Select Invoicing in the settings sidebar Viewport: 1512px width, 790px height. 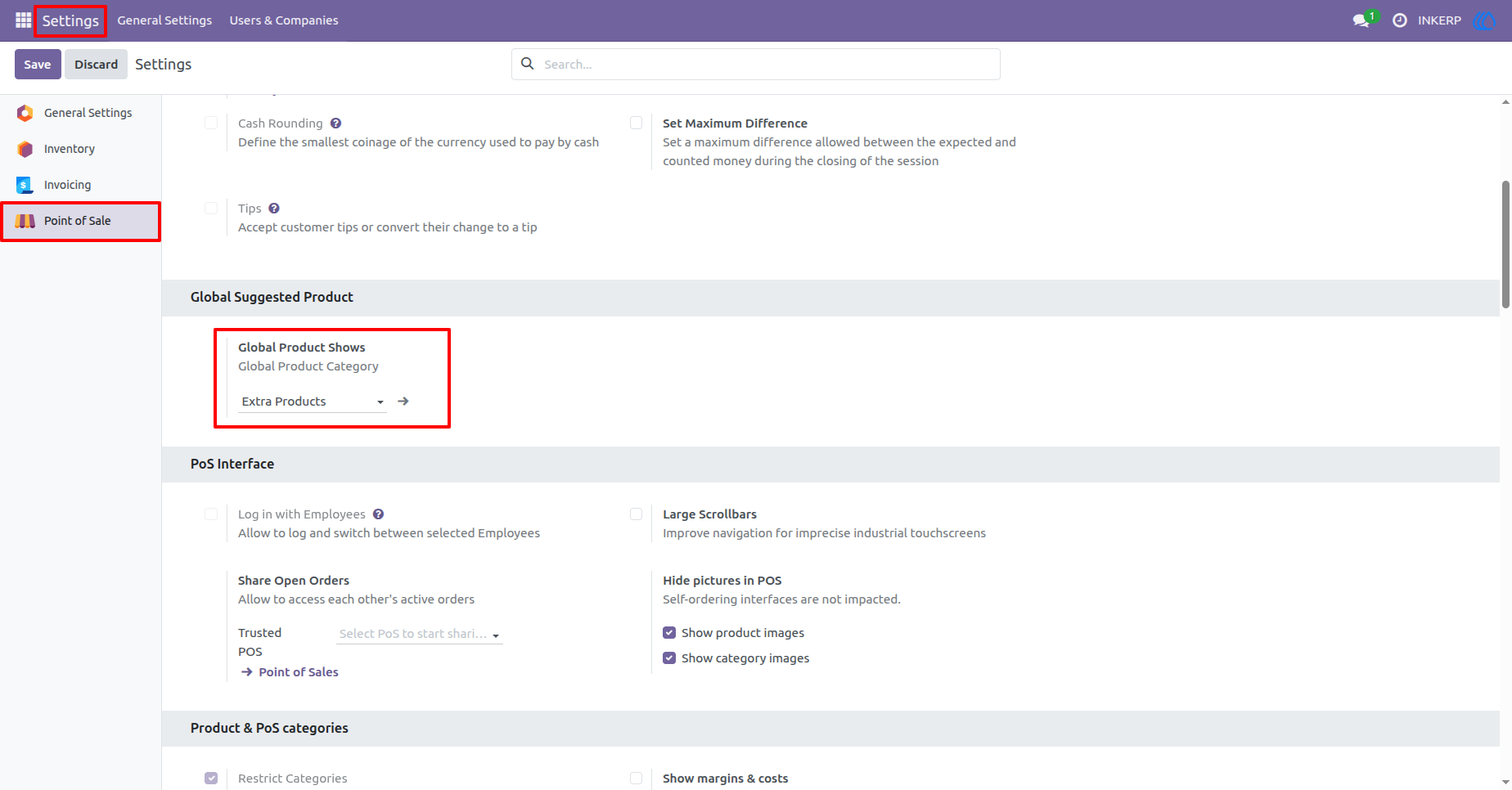(x=80, y=185)
